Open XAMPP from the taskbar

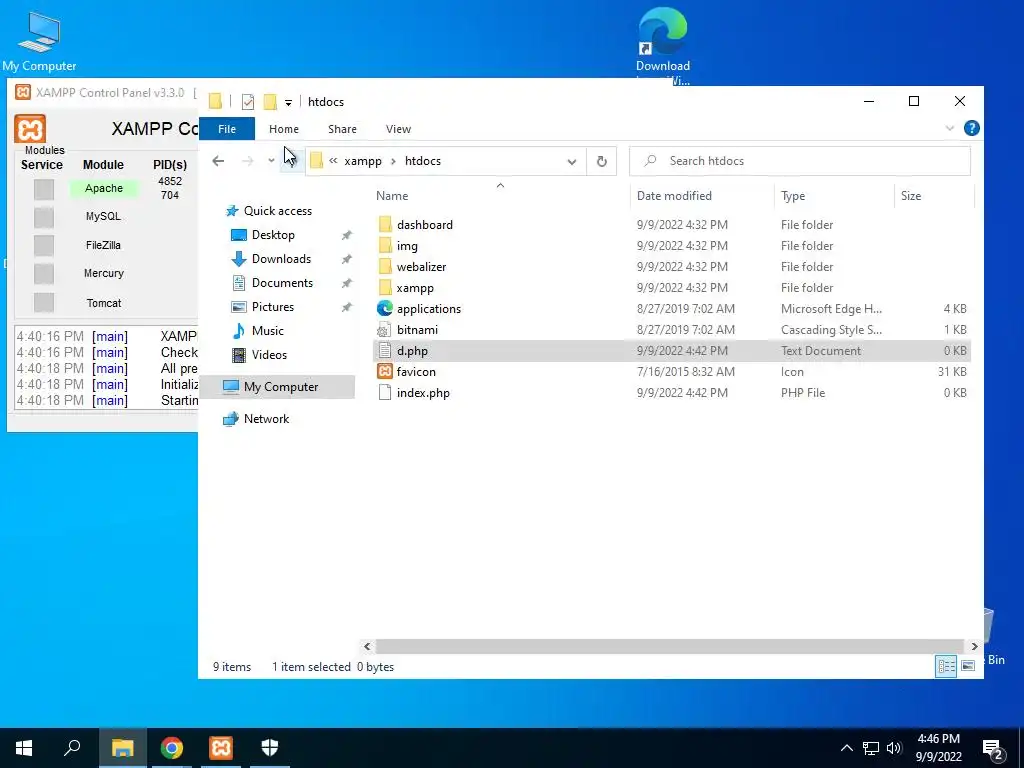221,747
